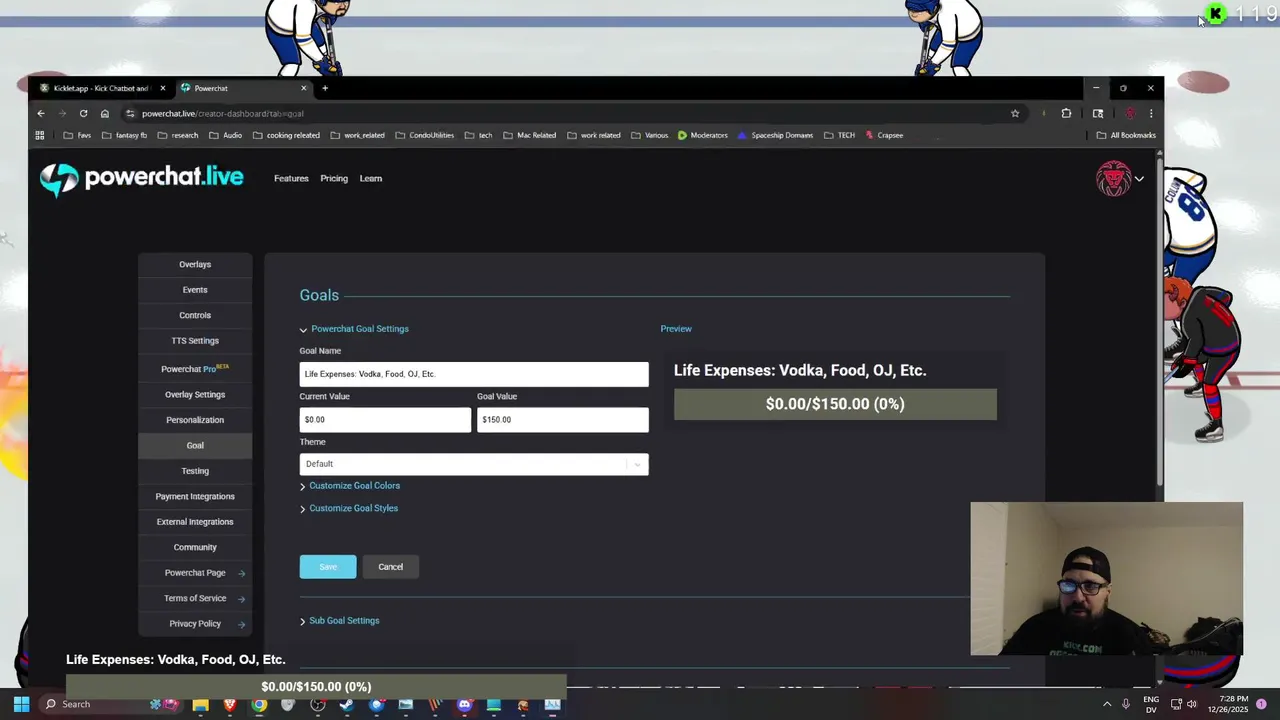Bookmark this page with the star icon

(x=1015, y=113)
